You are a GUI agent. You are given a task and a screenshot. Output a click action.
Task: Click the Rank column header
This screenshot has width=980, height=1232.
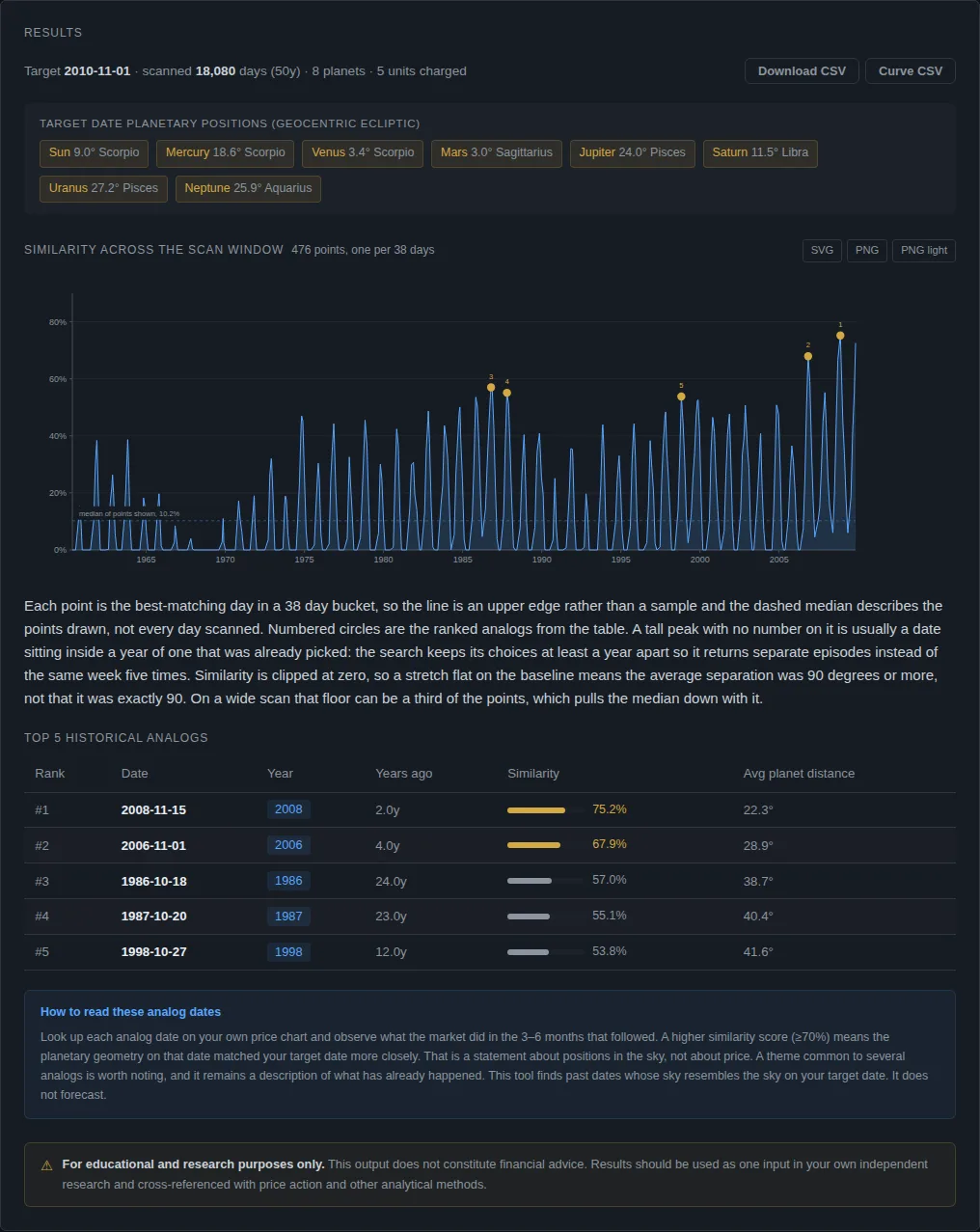50,774
